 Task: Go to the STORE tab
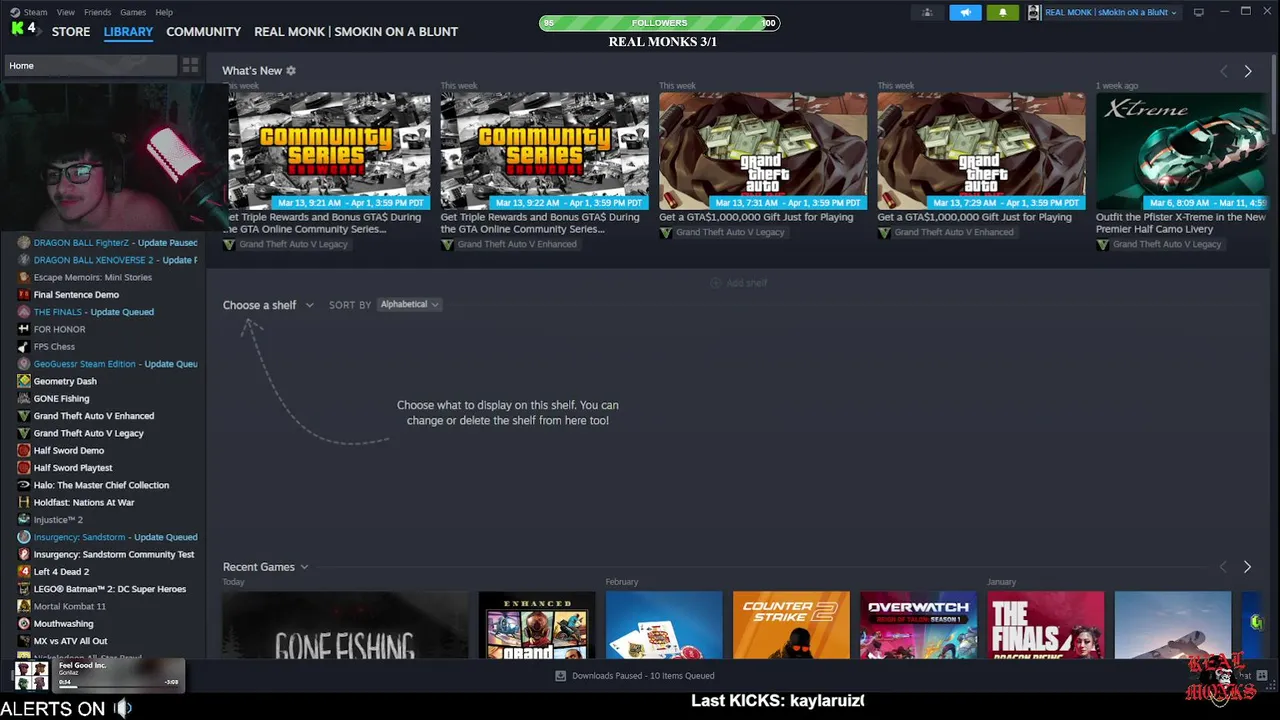coord(71,31)
